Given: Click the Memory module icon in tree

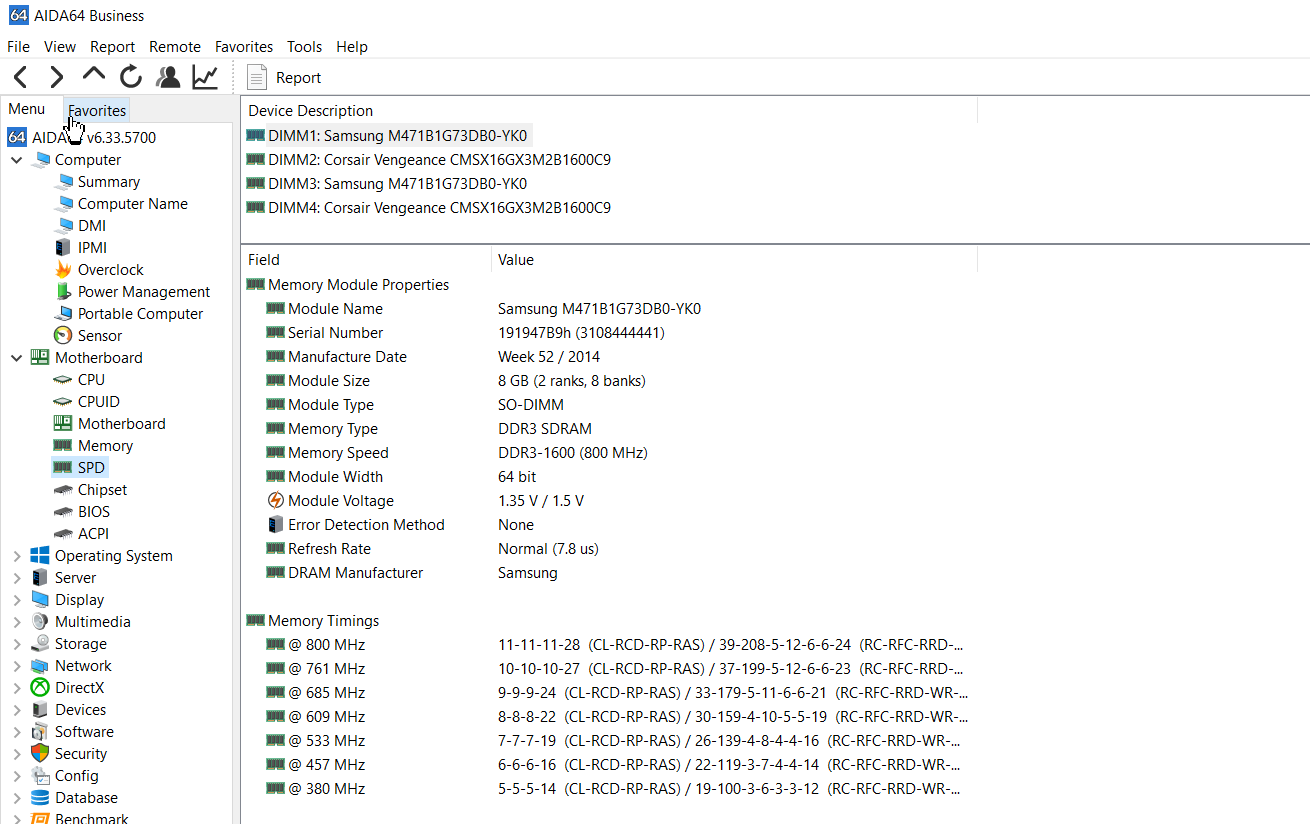Looking at the screenshot, I should coord(63,445).
